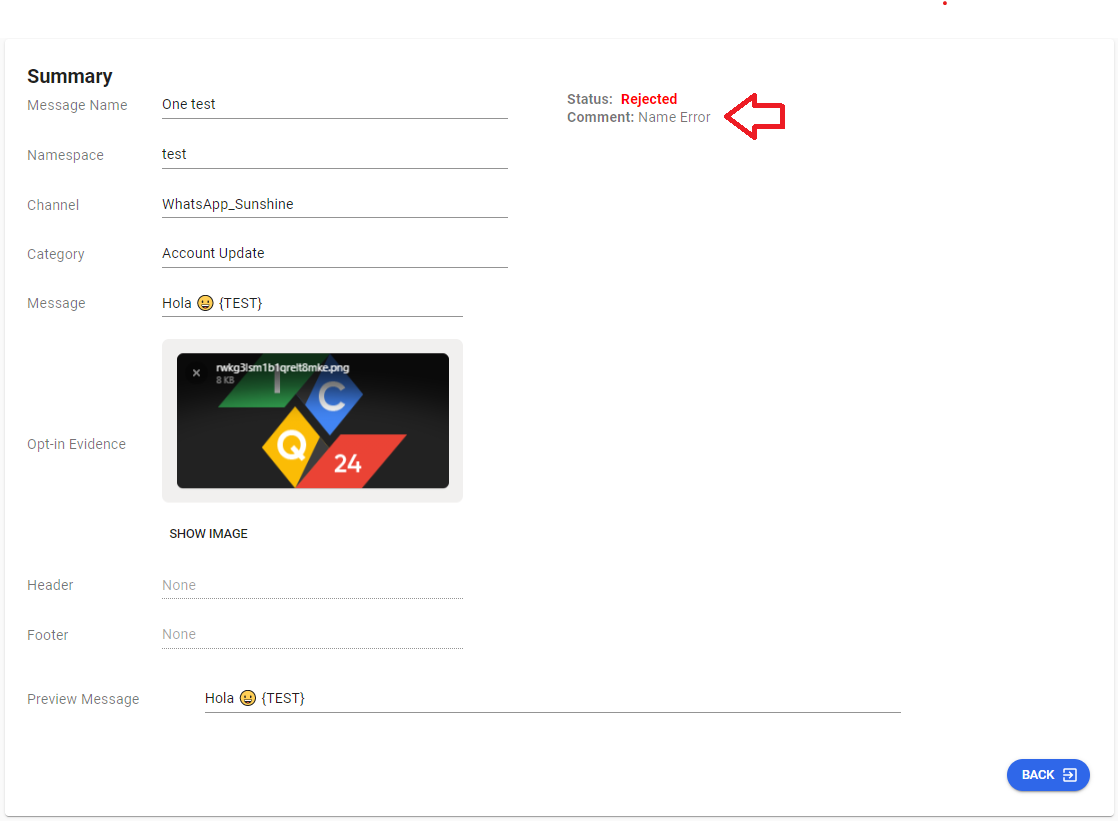The width and height of the screenshot is (1118, 821).
Task: Click the emoji in the Preview Message field
Action: [x=248, y=699]
